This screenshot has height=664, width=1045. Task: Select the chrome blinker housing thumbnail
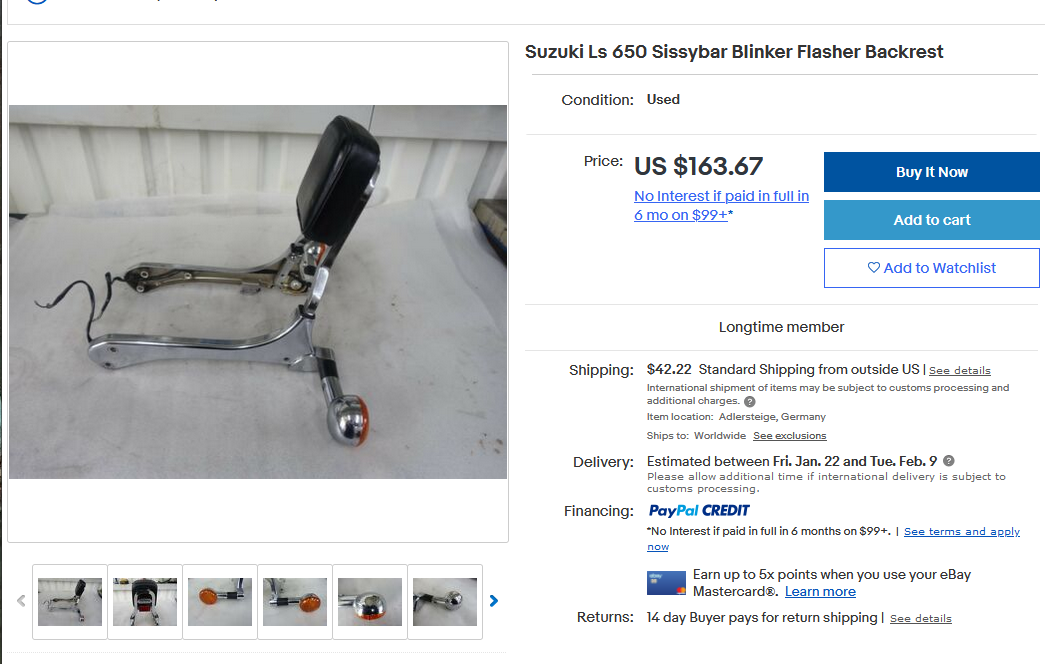point(370,601)
